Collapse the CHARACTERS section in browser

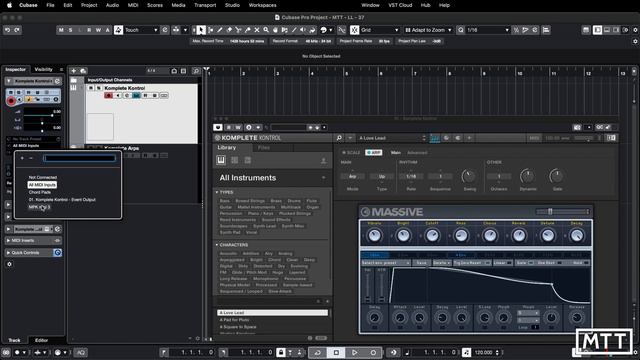[x=217, y=244]
